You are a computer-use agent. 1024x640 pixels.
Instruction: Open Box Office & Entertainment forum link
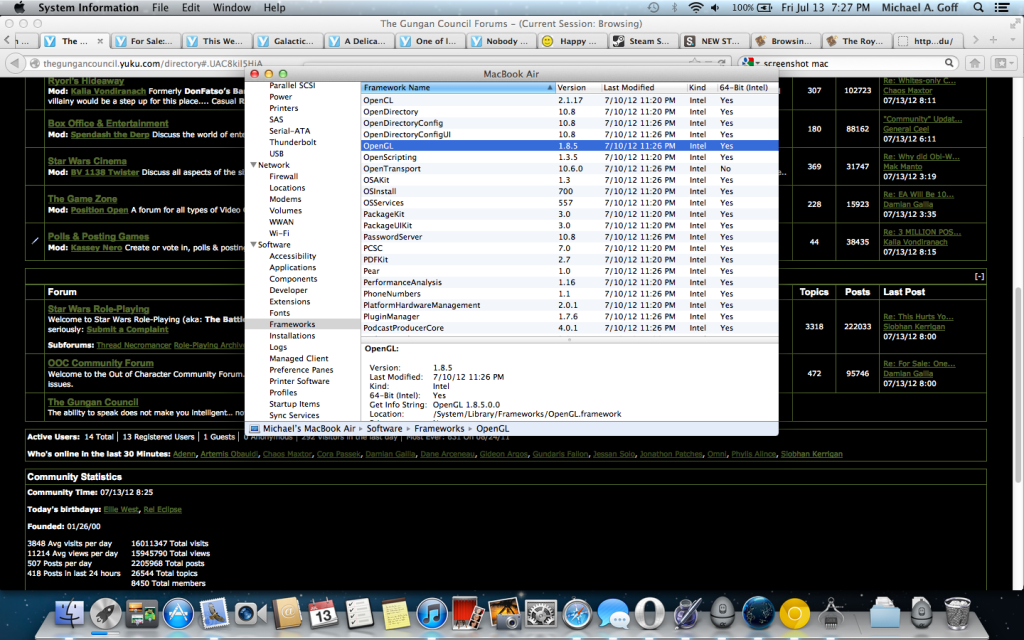coord(108,123)
